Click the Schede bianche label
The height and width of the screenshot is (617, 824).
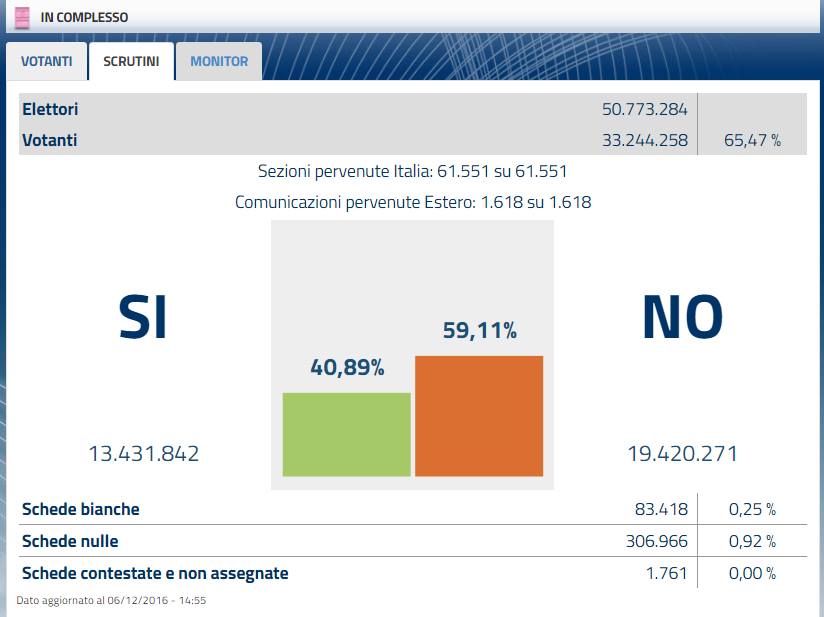coord(80,509)
